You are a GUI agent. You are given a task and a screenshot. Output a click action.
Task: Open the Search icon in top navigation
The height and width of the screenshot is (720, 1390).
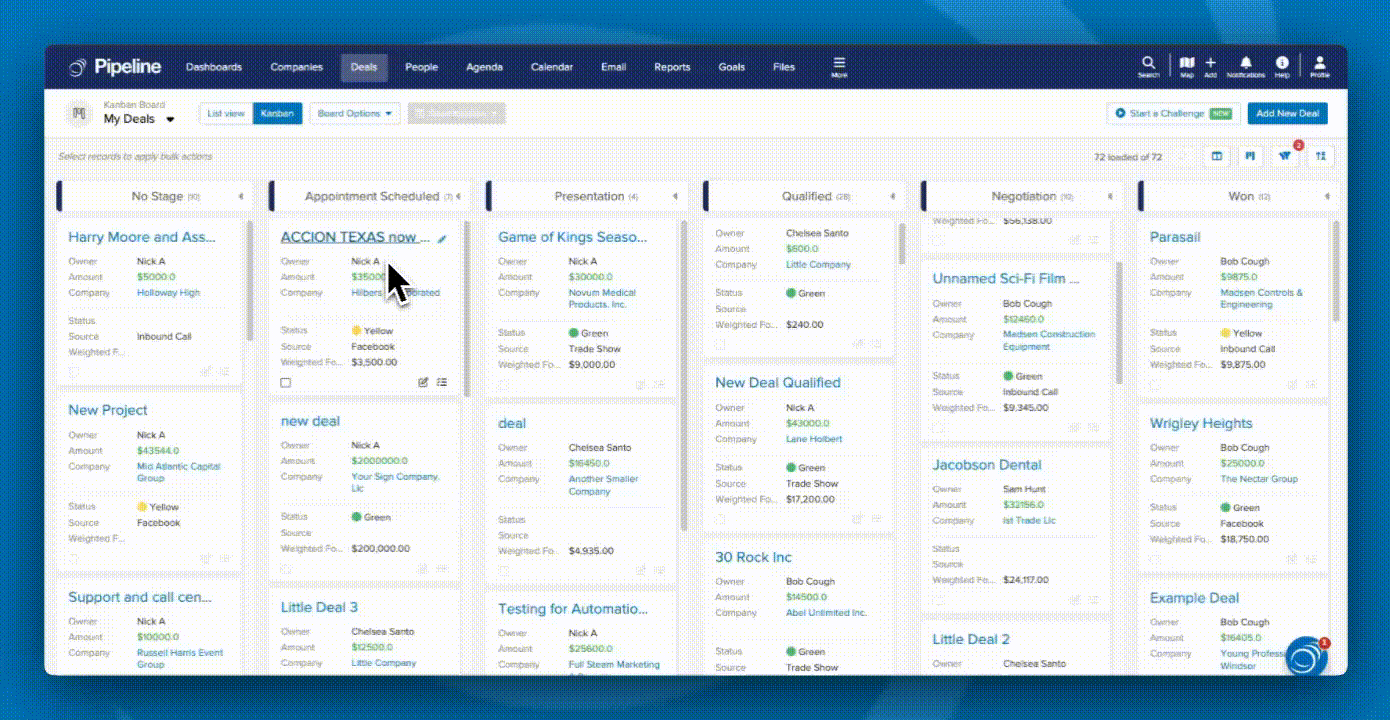tap(1147, 62)
